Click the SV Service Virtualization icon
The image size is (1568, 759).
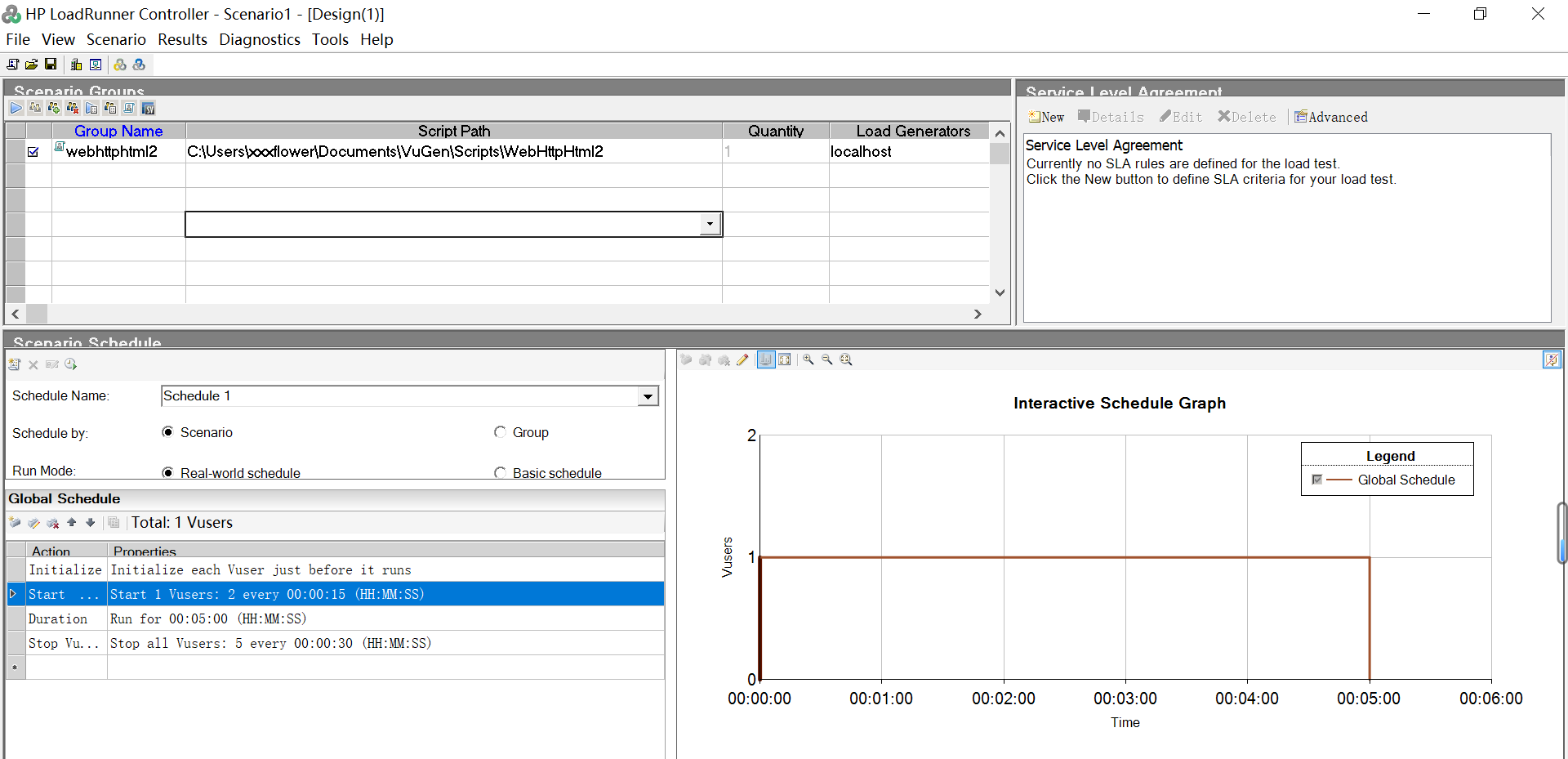point(148,108)
